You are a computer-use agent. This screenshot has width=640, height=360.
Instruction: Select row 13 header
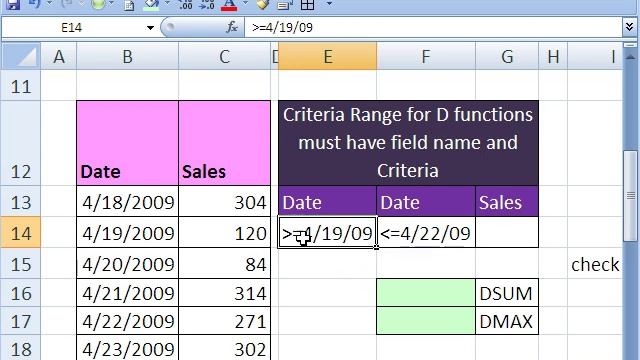pos(20,202)
